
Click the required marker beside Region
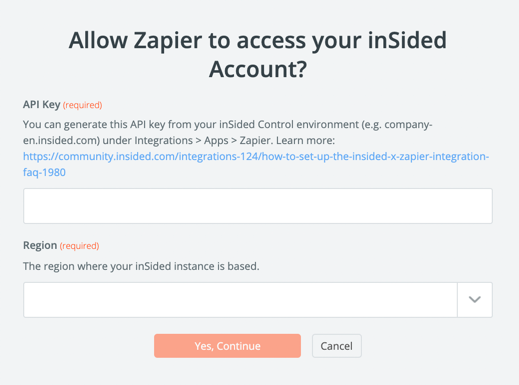pyautogui.click(x=79, y=246)
